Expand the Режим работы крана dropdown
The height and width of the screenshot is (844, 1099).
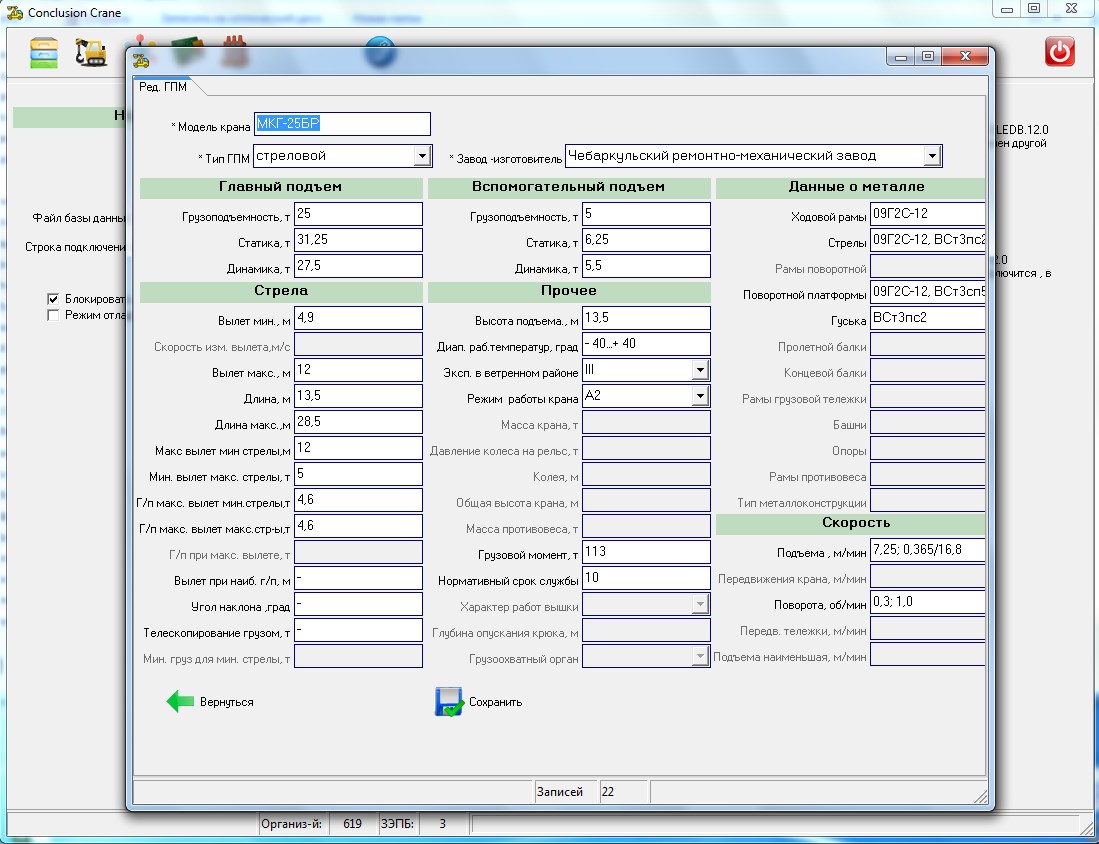coord(699,396)
